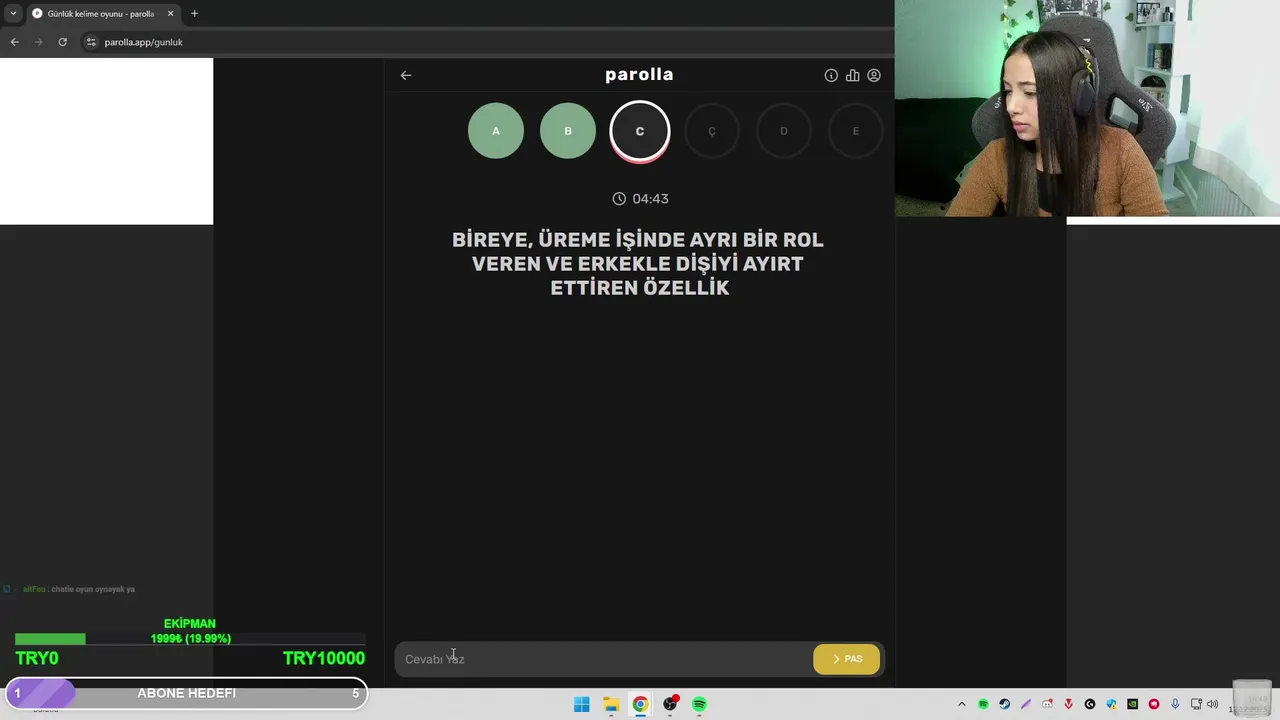1280x720 pixels.
Task: Go back using the parolla back arrow
Action: coord(405,75)
